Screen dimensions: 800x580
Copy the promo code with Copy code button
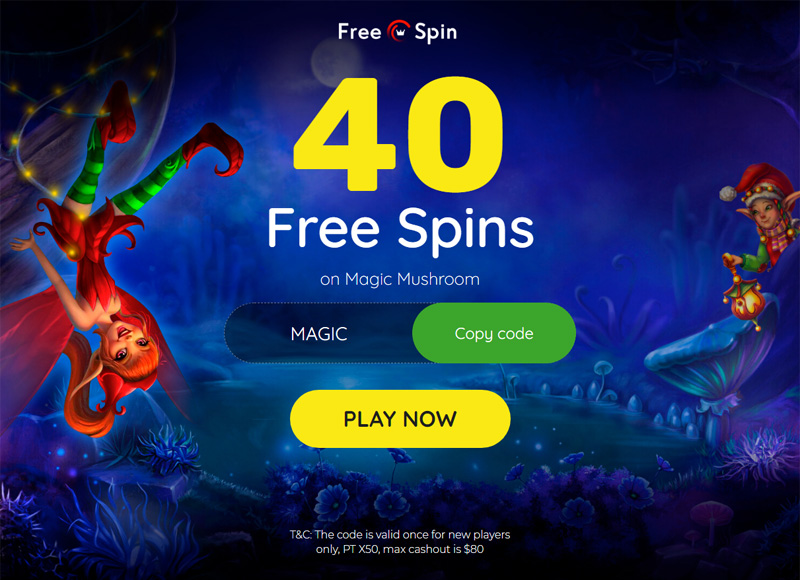pyautogui.click(x=494, y=333)
